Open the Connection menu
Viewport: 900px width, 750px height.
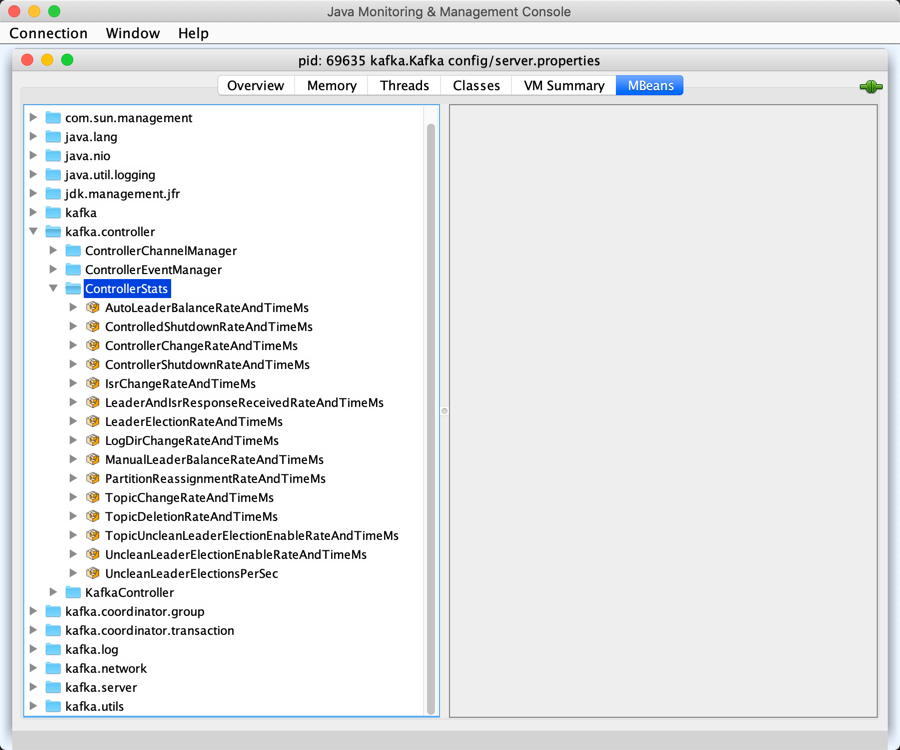tap(48, 33)
